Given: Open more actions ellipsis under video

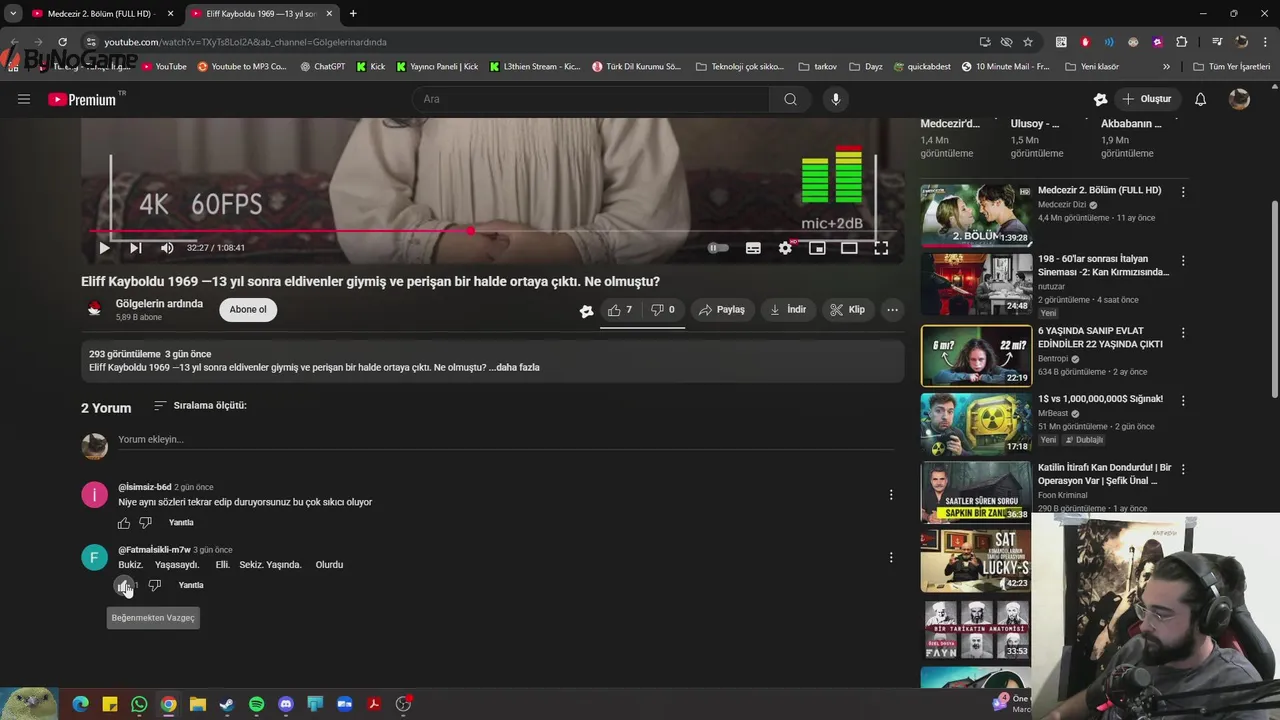Looking at the screenshot, I should tap(892, 310).
